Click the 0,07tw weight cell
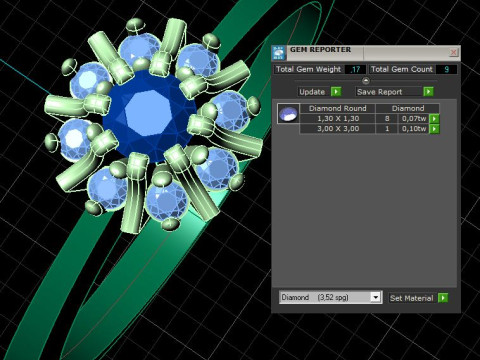Viewport: 480px width, 360px height. 414,119
